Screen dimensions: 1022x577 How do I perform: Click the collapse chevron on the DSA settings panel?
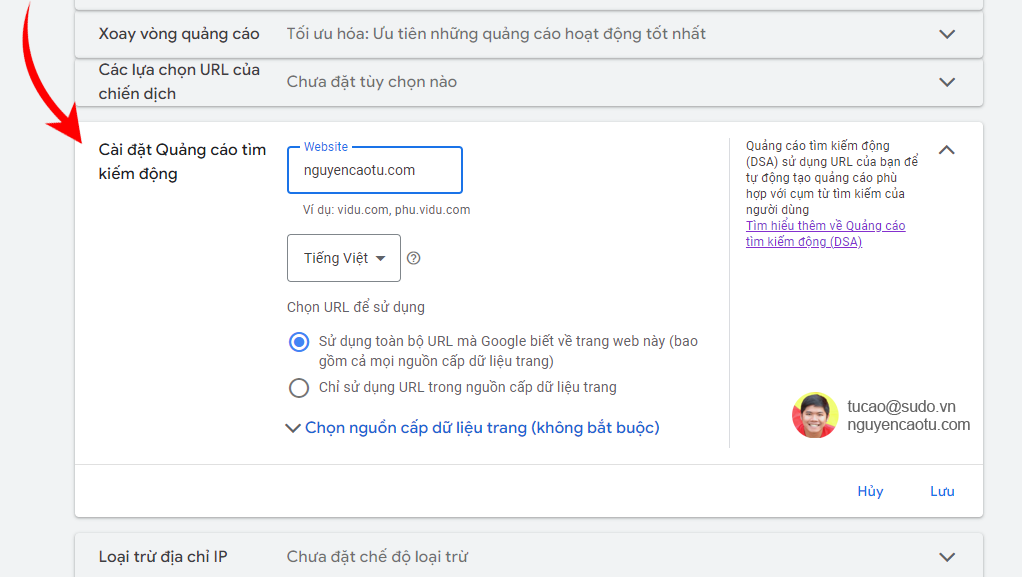(x=946, y=148)
